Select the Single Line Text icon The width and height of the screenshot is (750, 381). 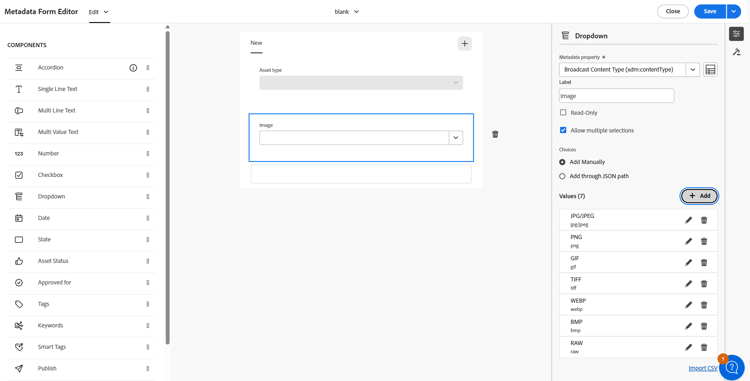[19, 89]
